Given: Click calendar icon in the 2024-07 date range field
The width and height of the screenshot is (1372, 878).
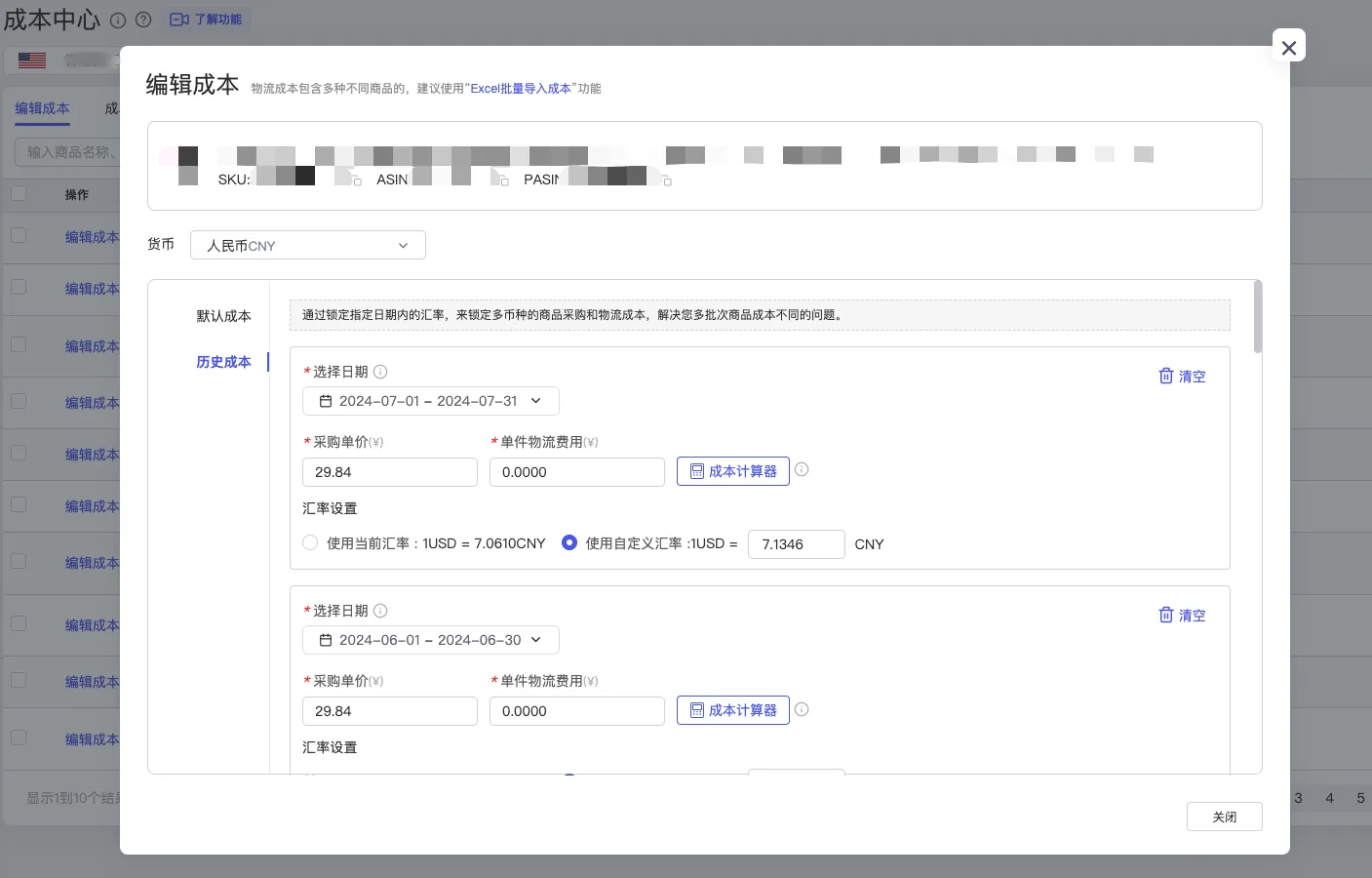Looking at the screenshot, I should coord(326,401).
